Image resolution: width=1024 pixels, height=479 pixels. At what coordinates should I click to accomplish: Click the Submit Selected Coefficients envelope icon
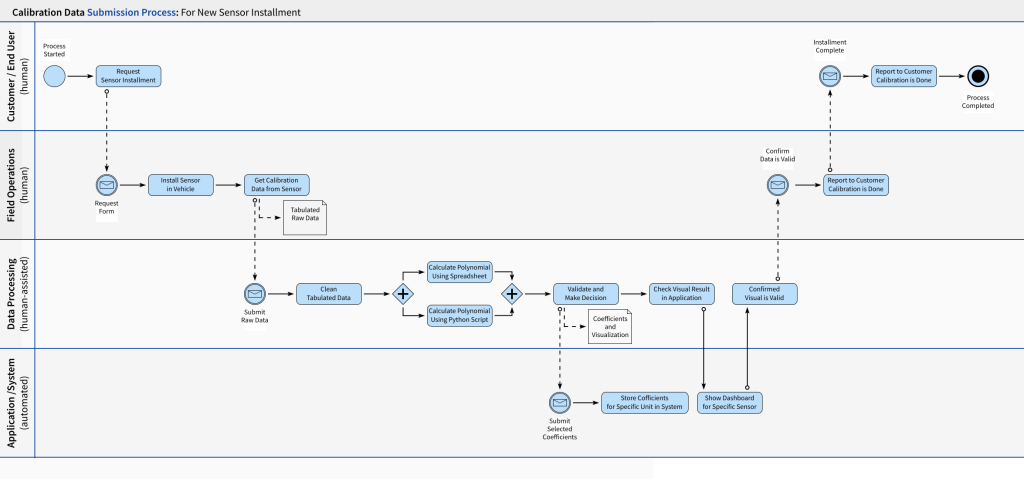(x=559, y=403)
